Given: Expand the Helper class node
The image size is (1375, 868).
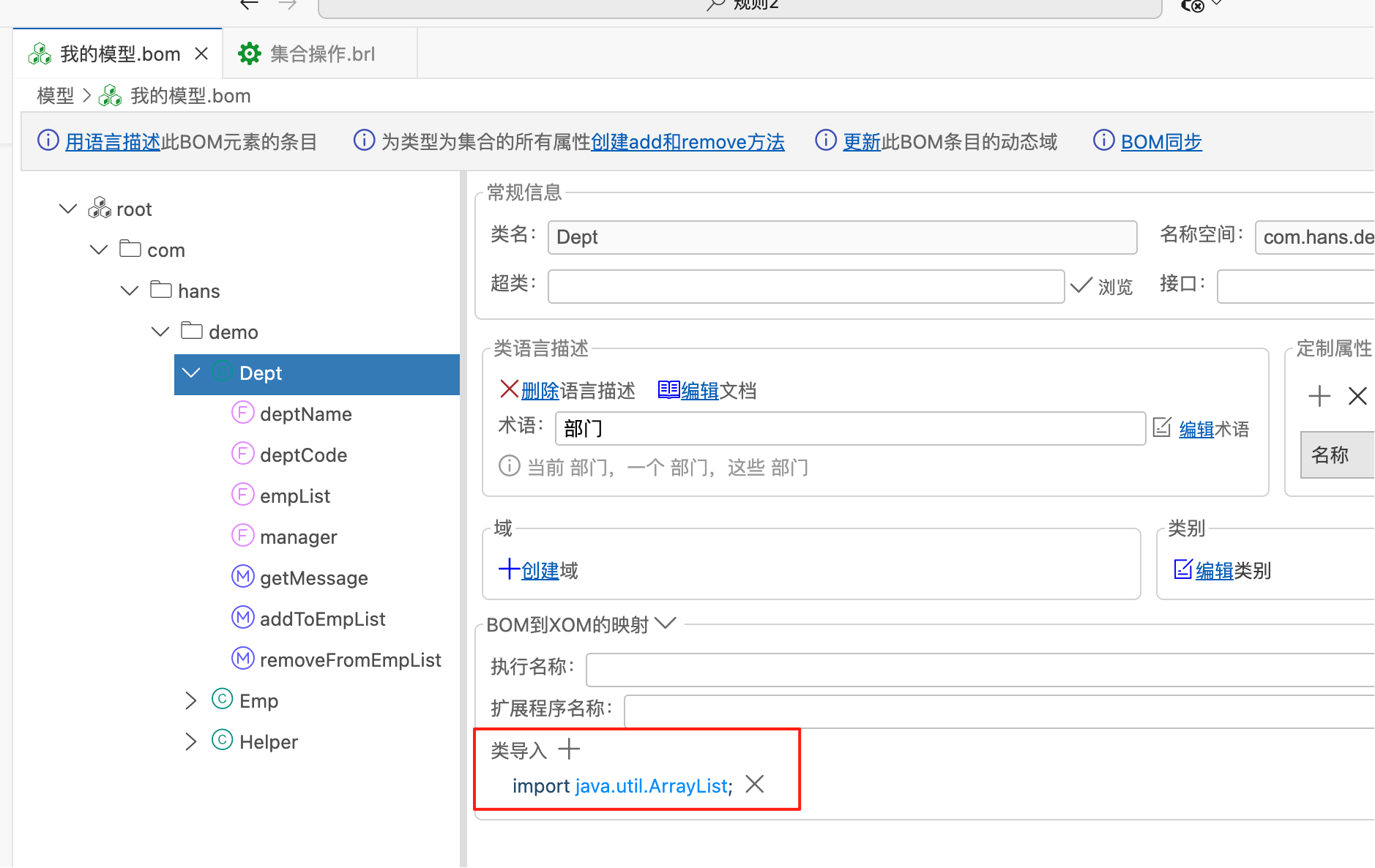Looking at the screenshot, I should 191,742.
